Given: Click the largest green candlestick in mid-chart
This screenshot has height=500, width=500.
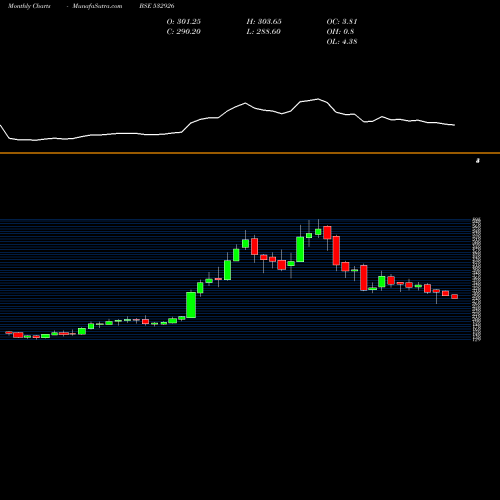Looking at the screenshot, I should (191, 305).
